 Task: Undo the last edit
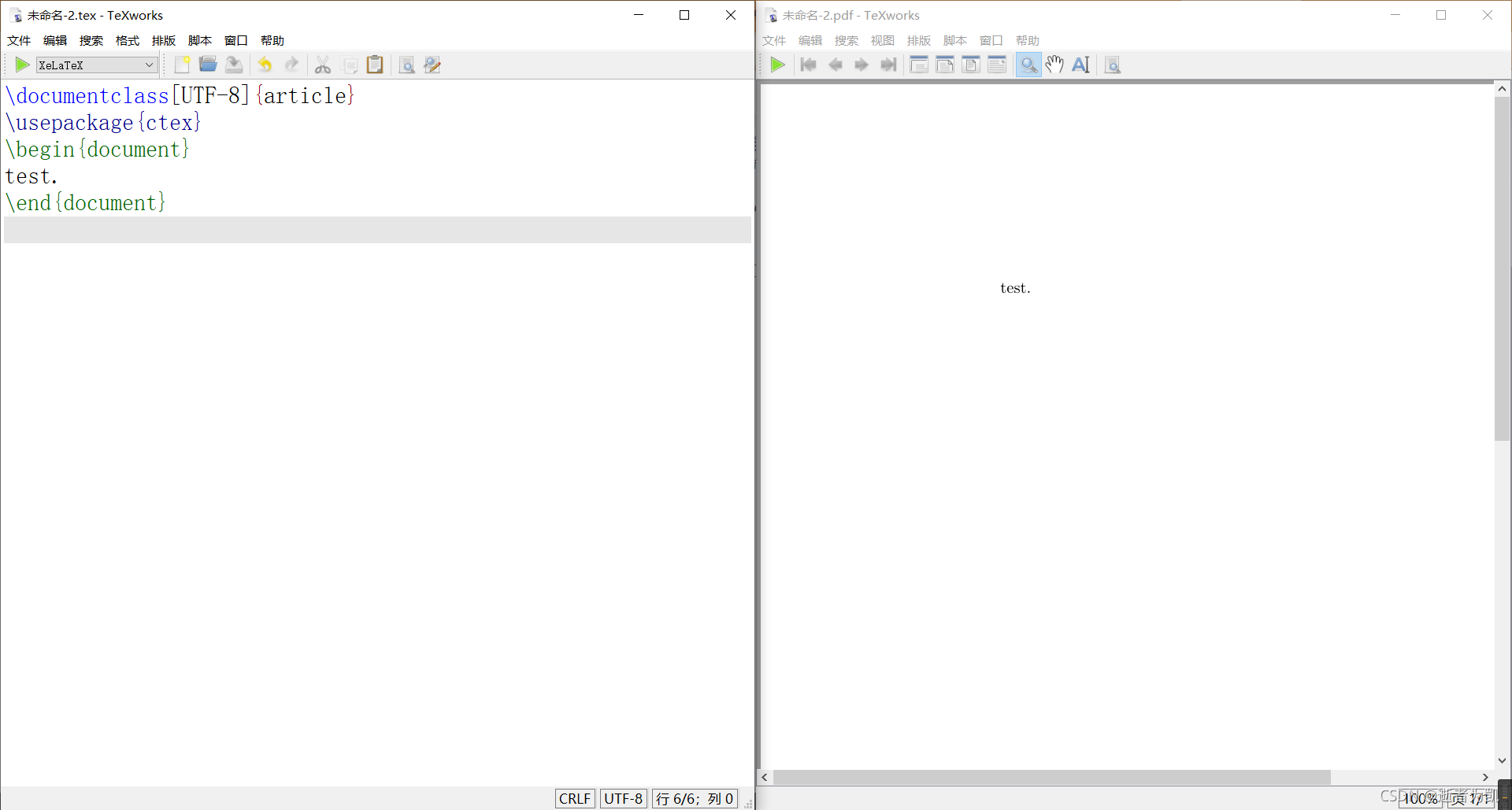[x=265, y=65]
